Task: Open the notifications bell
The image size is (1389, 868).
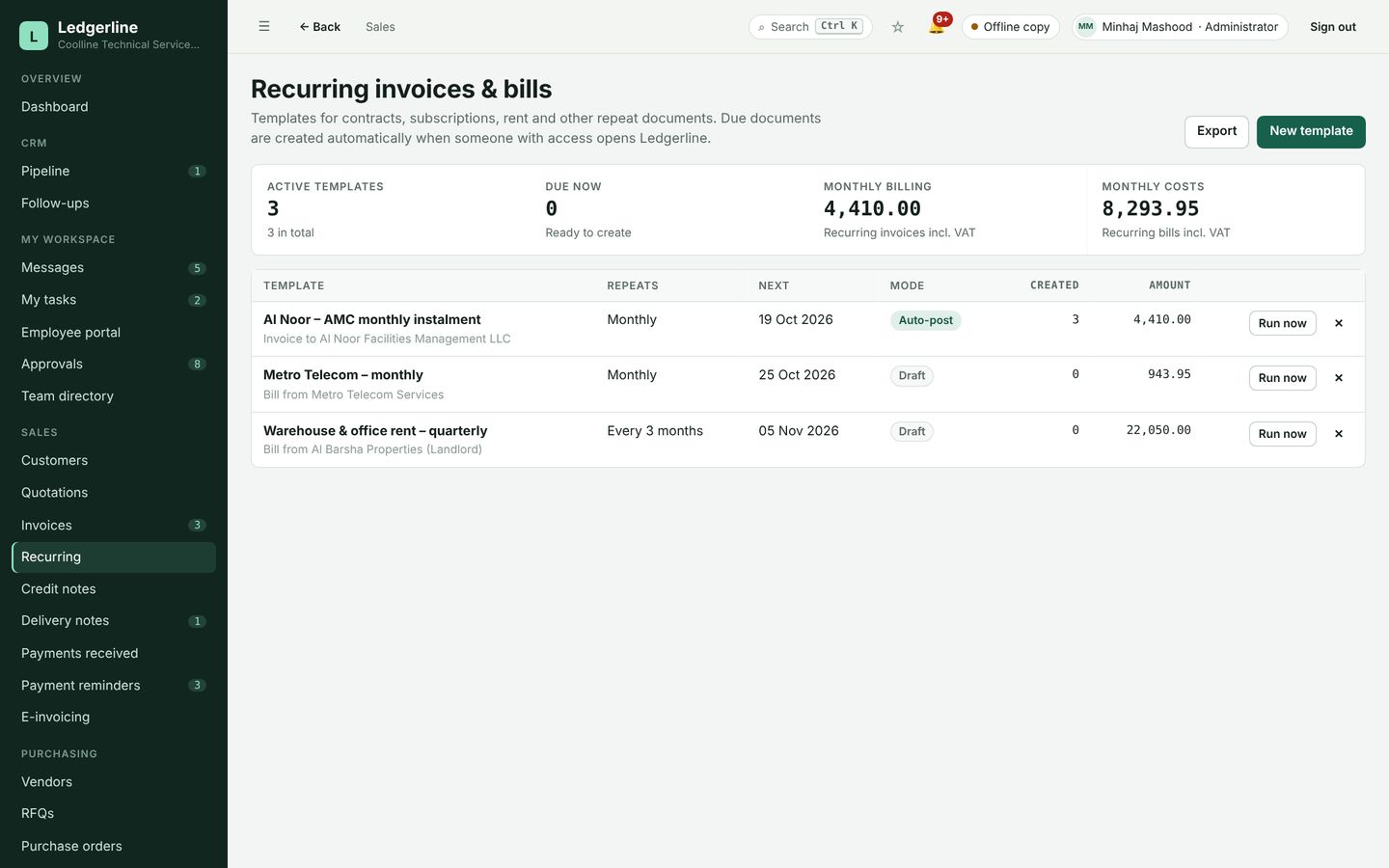Action: tap(937, 26)
